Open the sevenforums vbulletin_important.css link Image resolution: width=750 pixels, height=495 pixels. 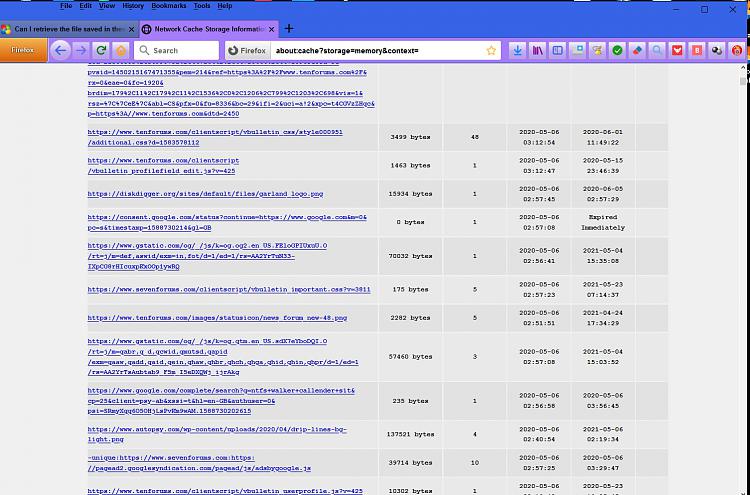229,289
